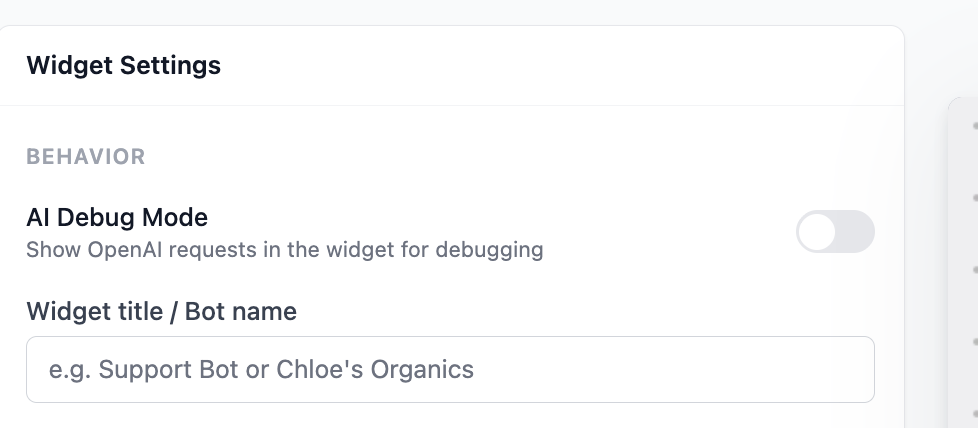Select the 'Widget Settings' card heading

click(x=123, y=66)
